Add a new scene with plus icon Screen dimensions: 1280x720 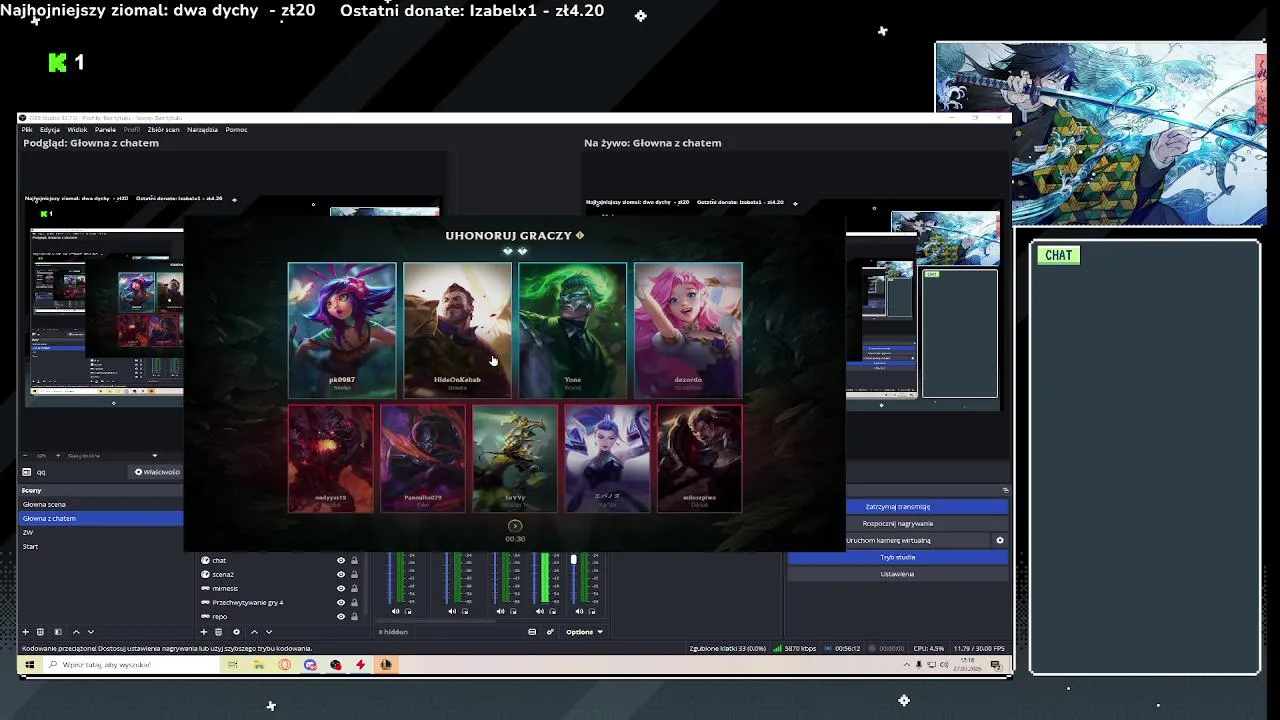point(26,632)
